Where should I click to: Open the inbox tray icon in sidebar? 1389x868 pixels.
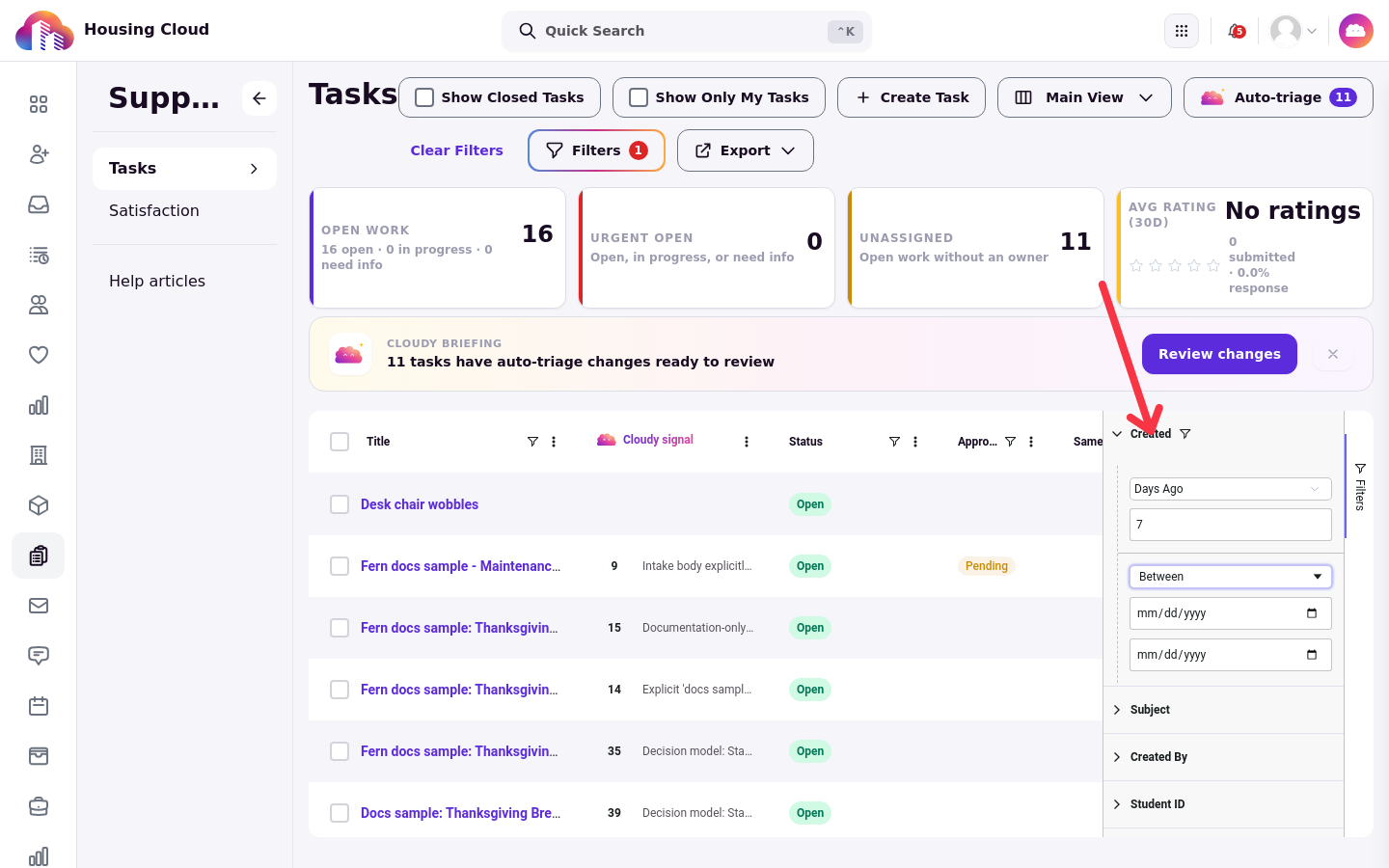[39, 204]
